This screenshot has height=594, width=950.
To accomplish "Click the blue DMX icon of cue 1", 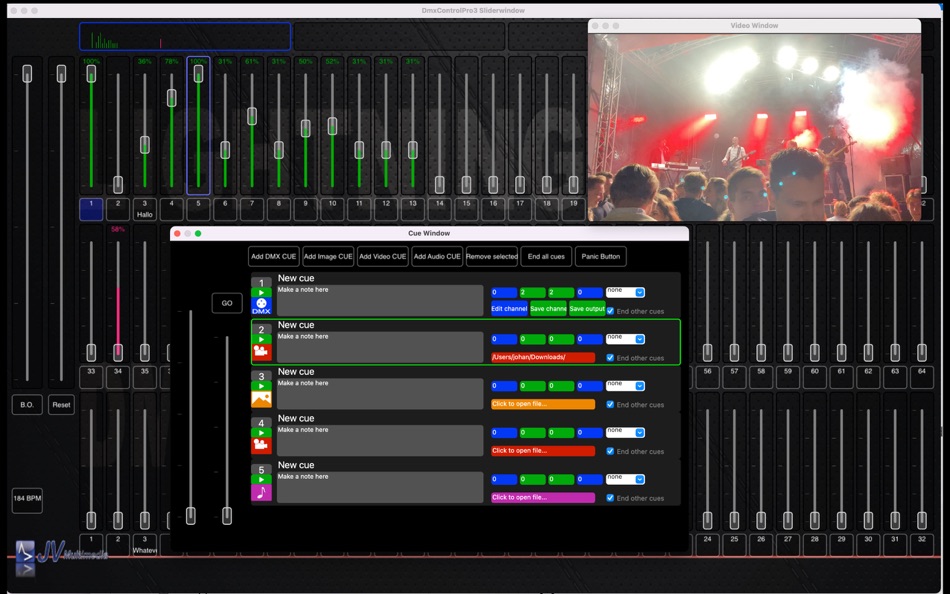I will coord(261,306).
